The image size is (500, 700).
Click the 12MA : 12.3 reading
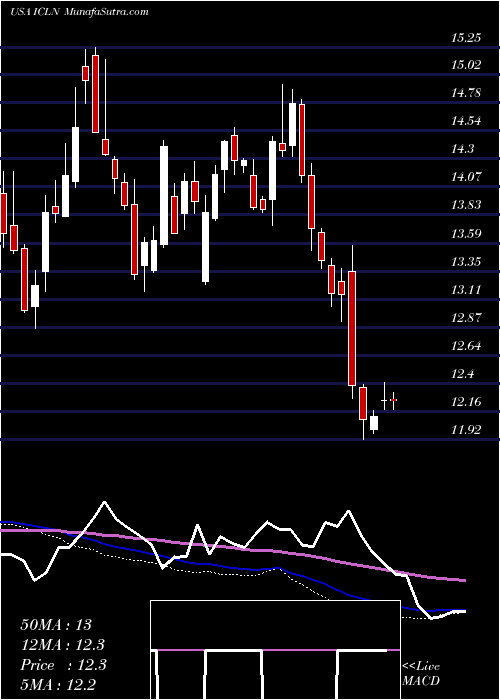(x=62, y=645)
